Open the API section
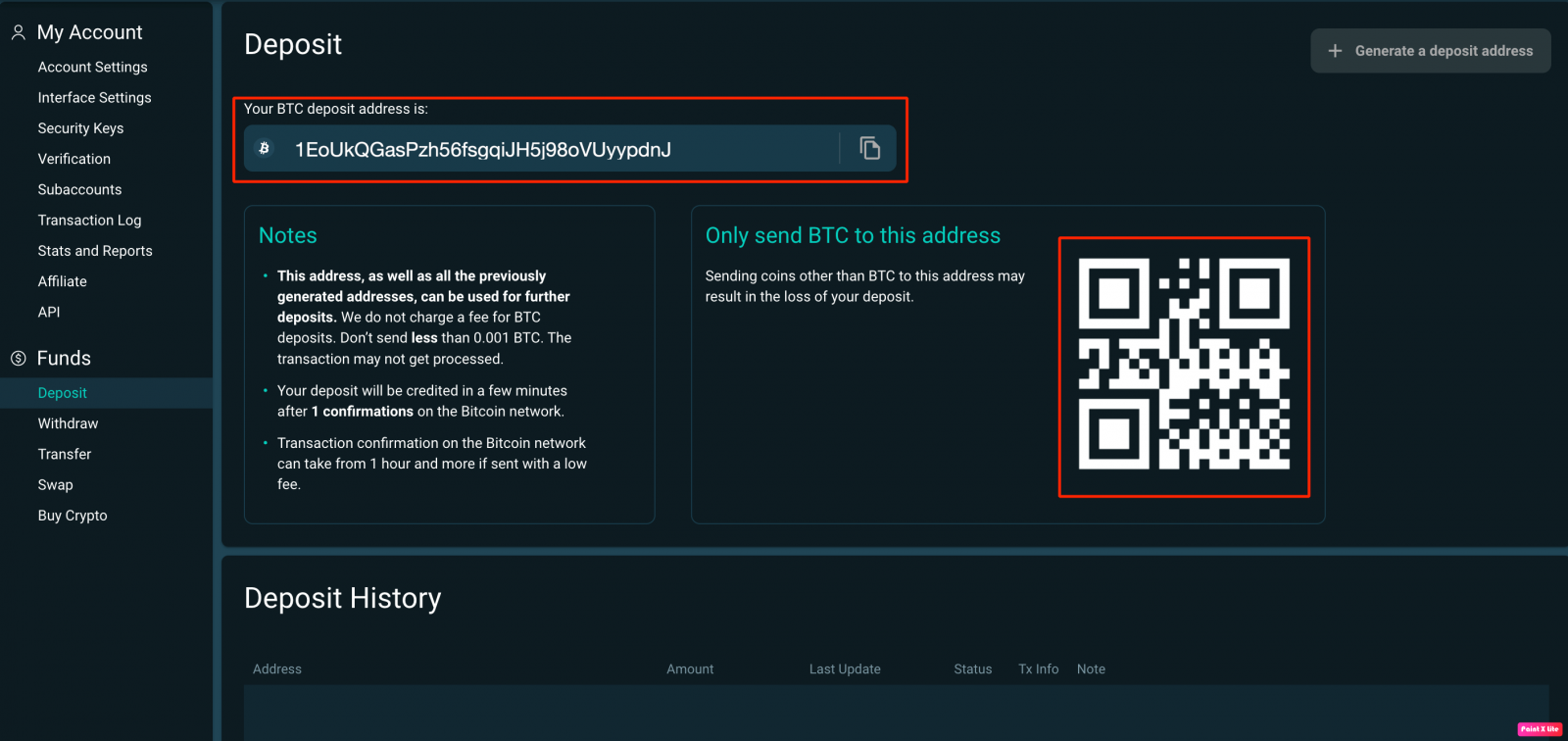 [x=49, y=312]
